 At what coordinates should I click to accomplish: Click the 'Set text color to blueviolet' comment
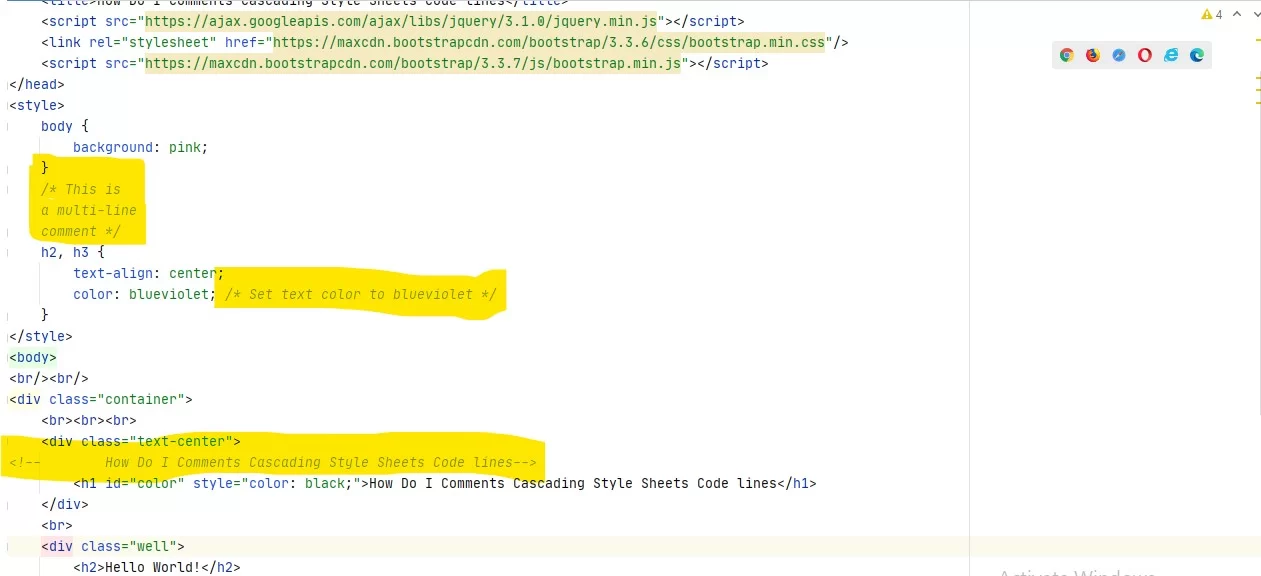pyautogui.click(x=361, y=294)
